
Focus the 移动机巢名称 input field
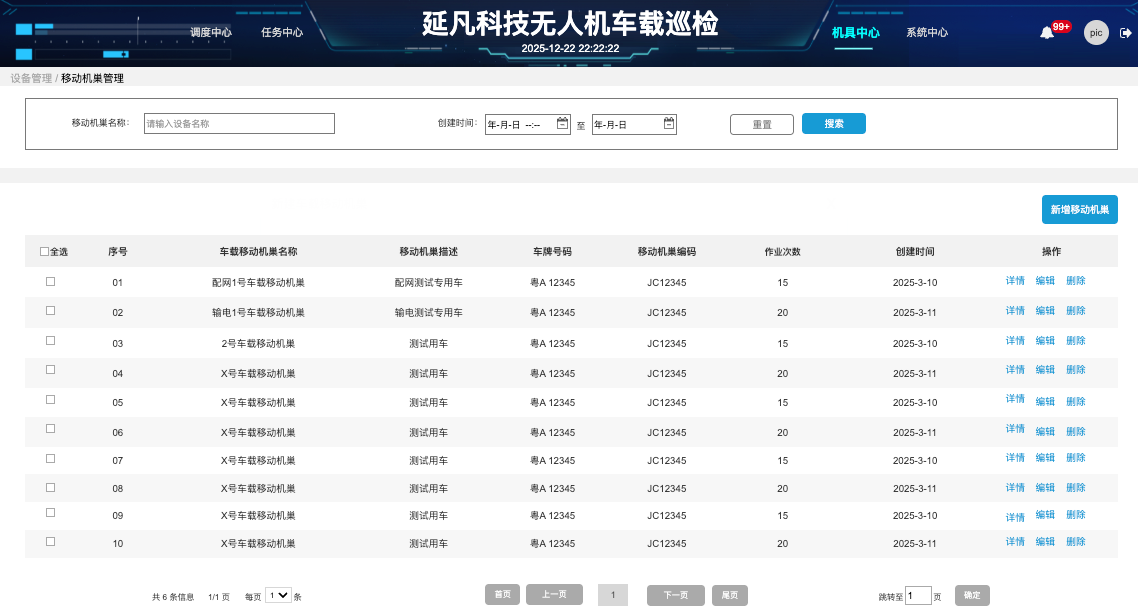239,124
